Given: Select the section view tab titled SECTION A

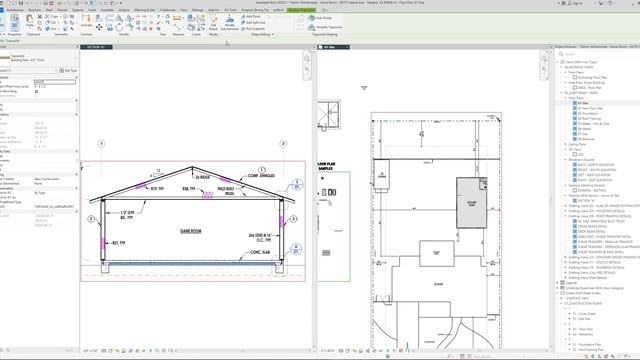Looking at the screenshot, I should [96, 47].
